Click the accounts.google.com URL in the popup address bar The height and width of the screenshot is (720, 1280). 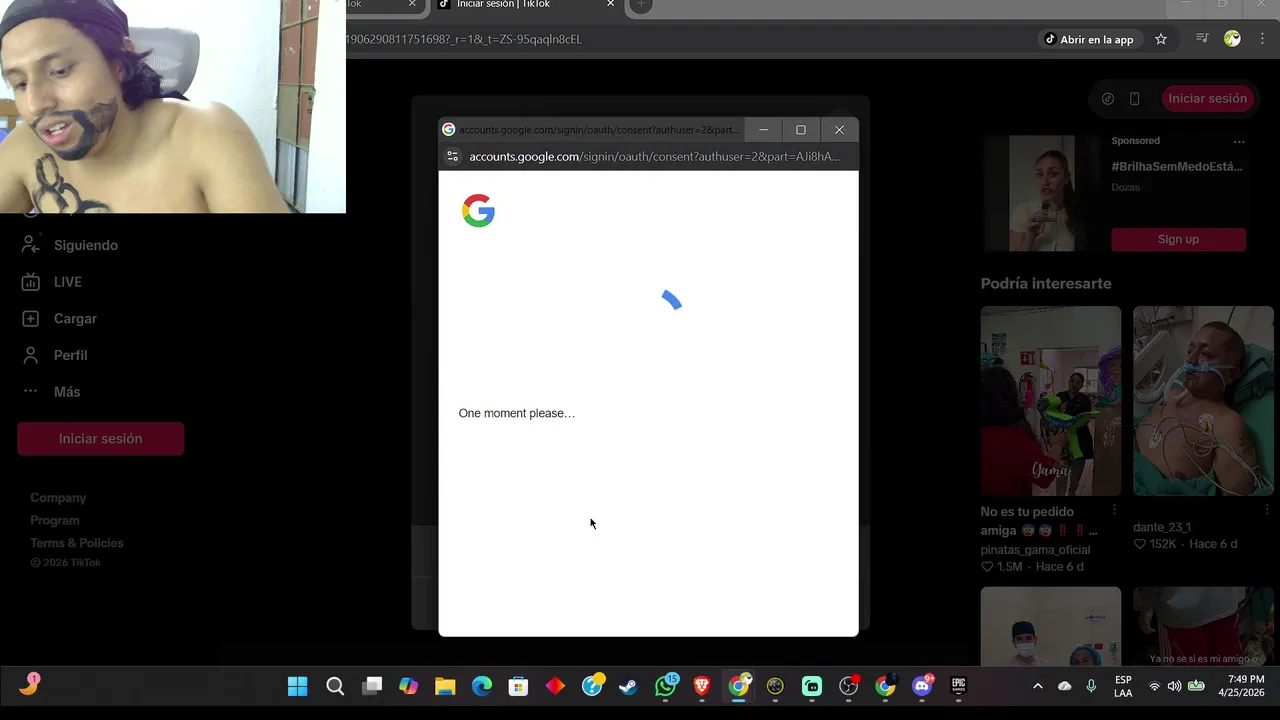(654, 157)
